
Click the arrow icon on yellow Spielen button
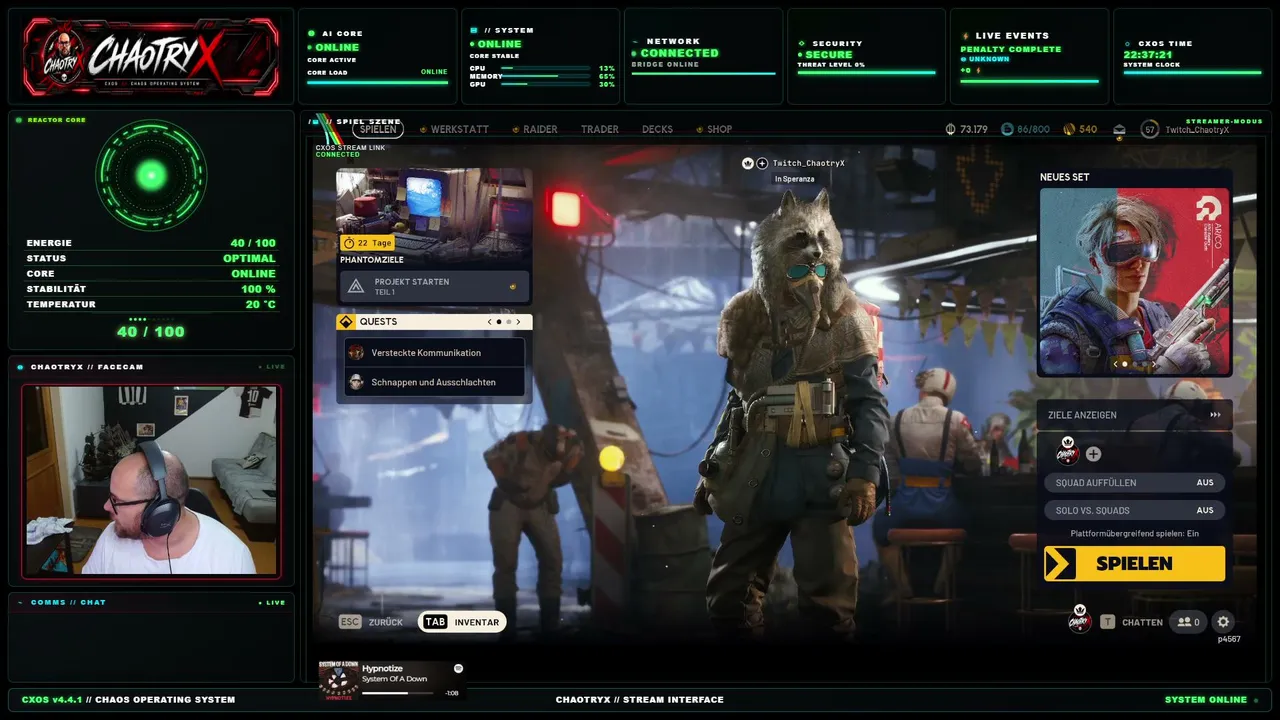pos(1059,563)
